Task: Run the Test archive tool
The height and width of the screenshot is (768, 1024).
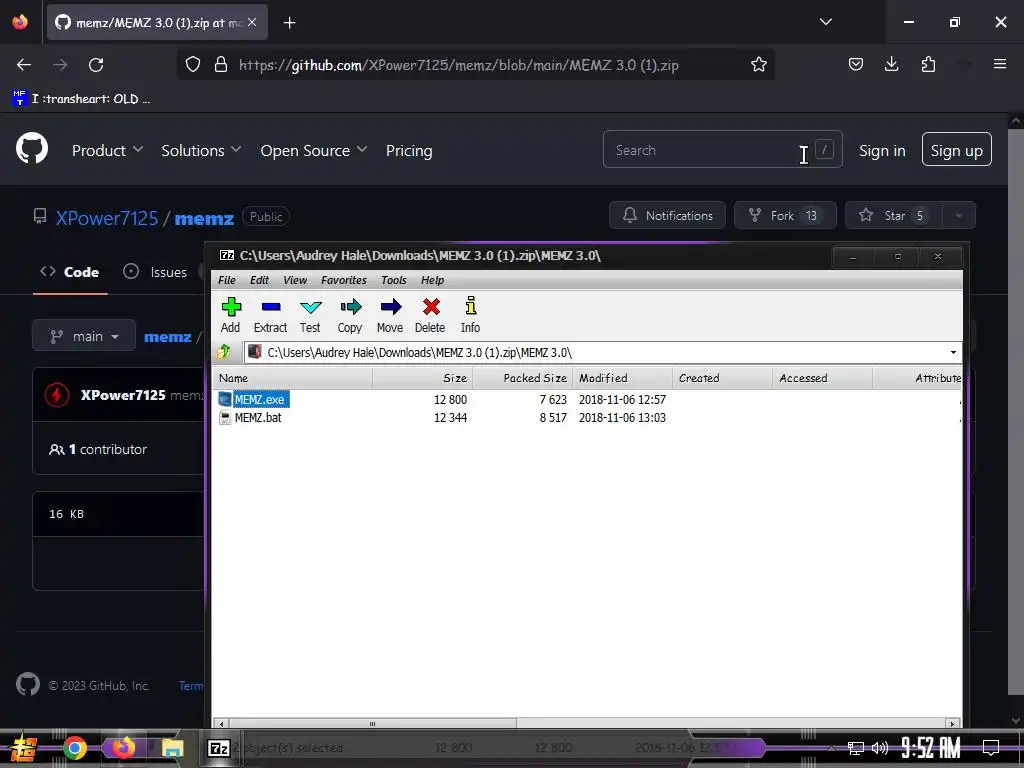Action: click(310, 315)
